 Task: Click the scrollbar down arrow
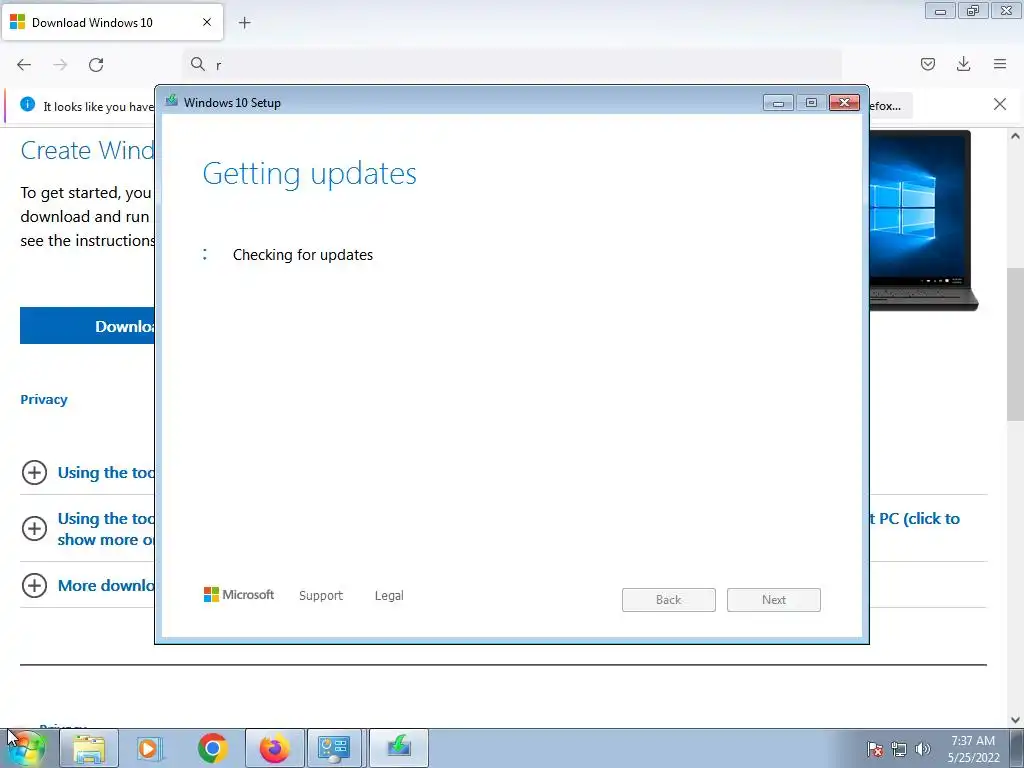click(x=1015, y=720)
